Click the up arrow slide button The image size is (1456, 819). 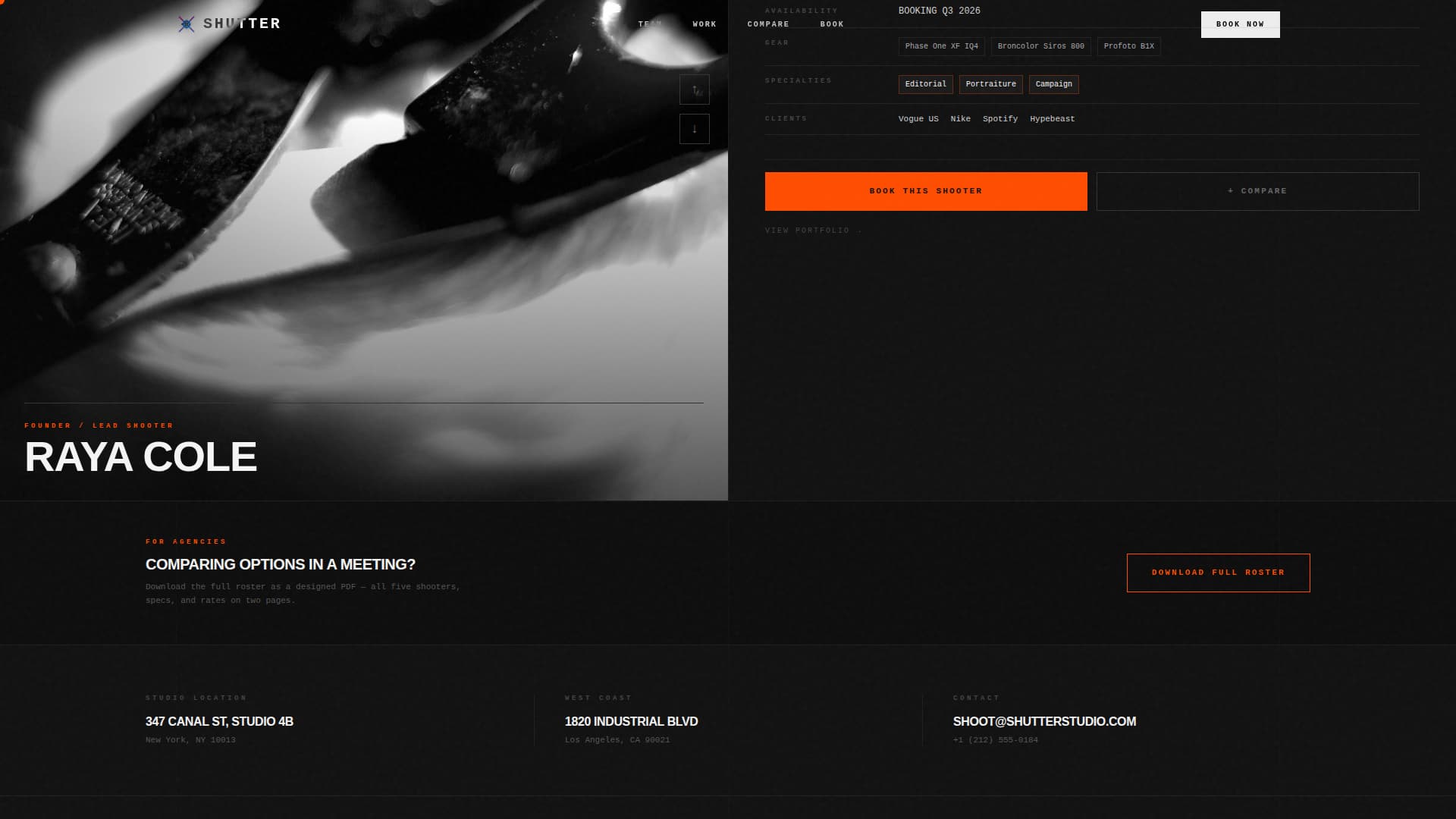(695, 89)
